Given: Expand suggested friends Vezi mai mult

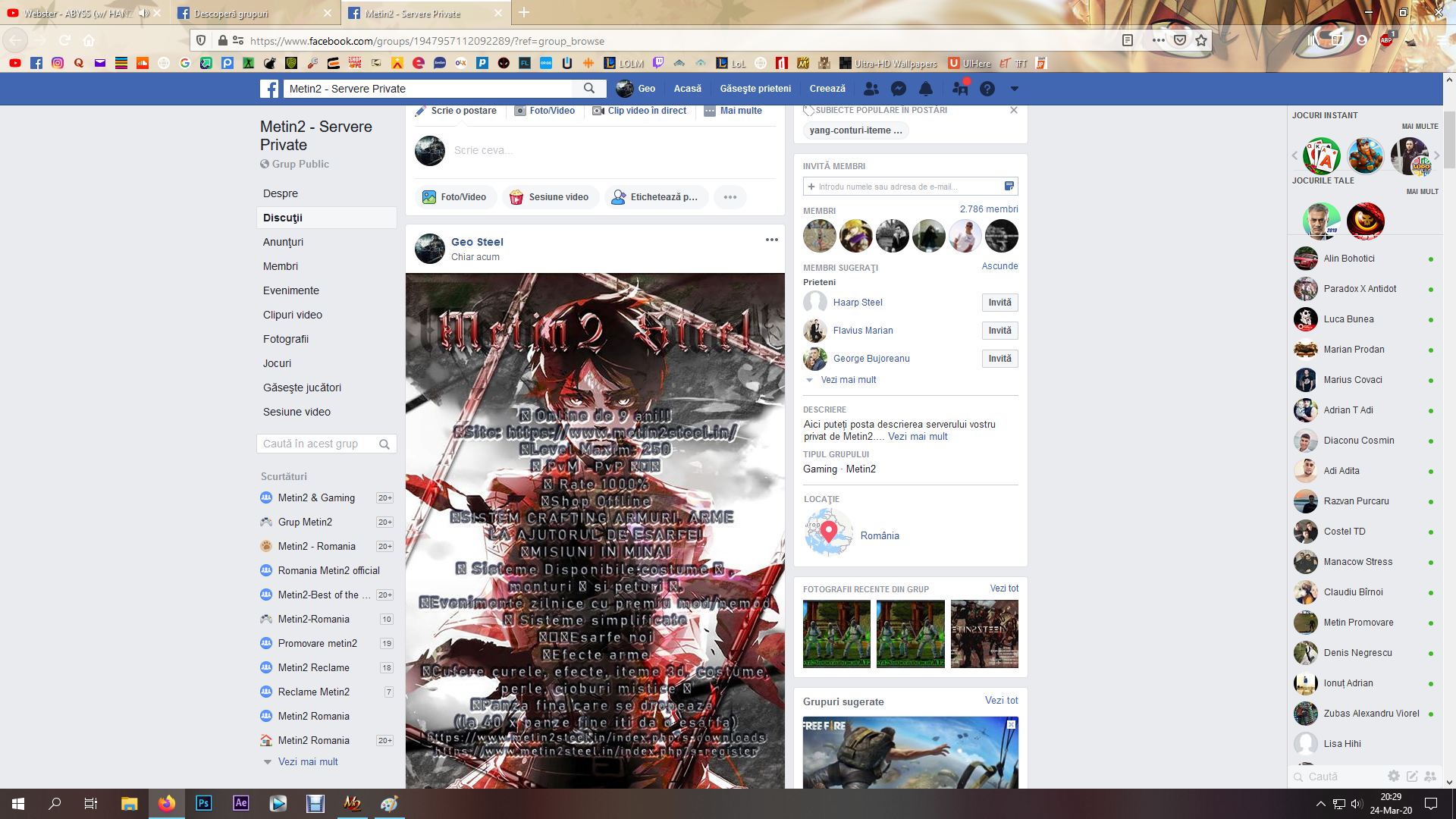Looking at the screenshot, I should (x=848, y=380).
